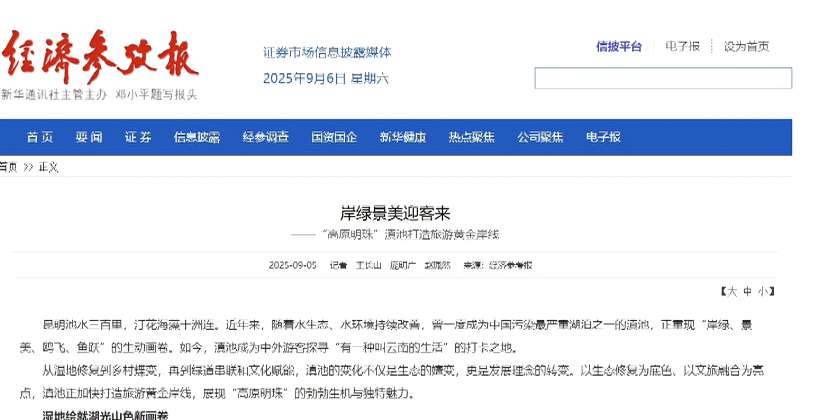Focus the search input box
The image size is (816, 420).
[662, 78]
